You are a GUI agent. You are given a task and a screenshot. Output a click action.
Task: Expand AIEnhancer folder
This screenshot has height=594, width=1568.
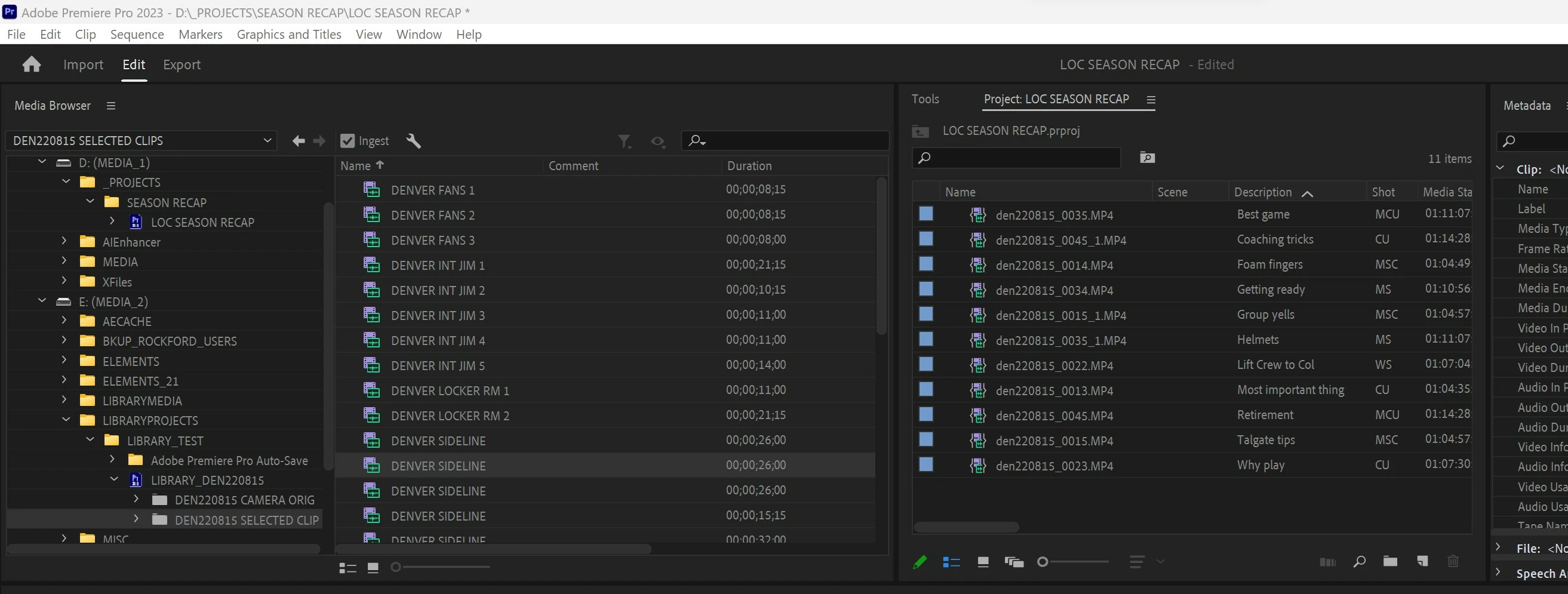64,241
